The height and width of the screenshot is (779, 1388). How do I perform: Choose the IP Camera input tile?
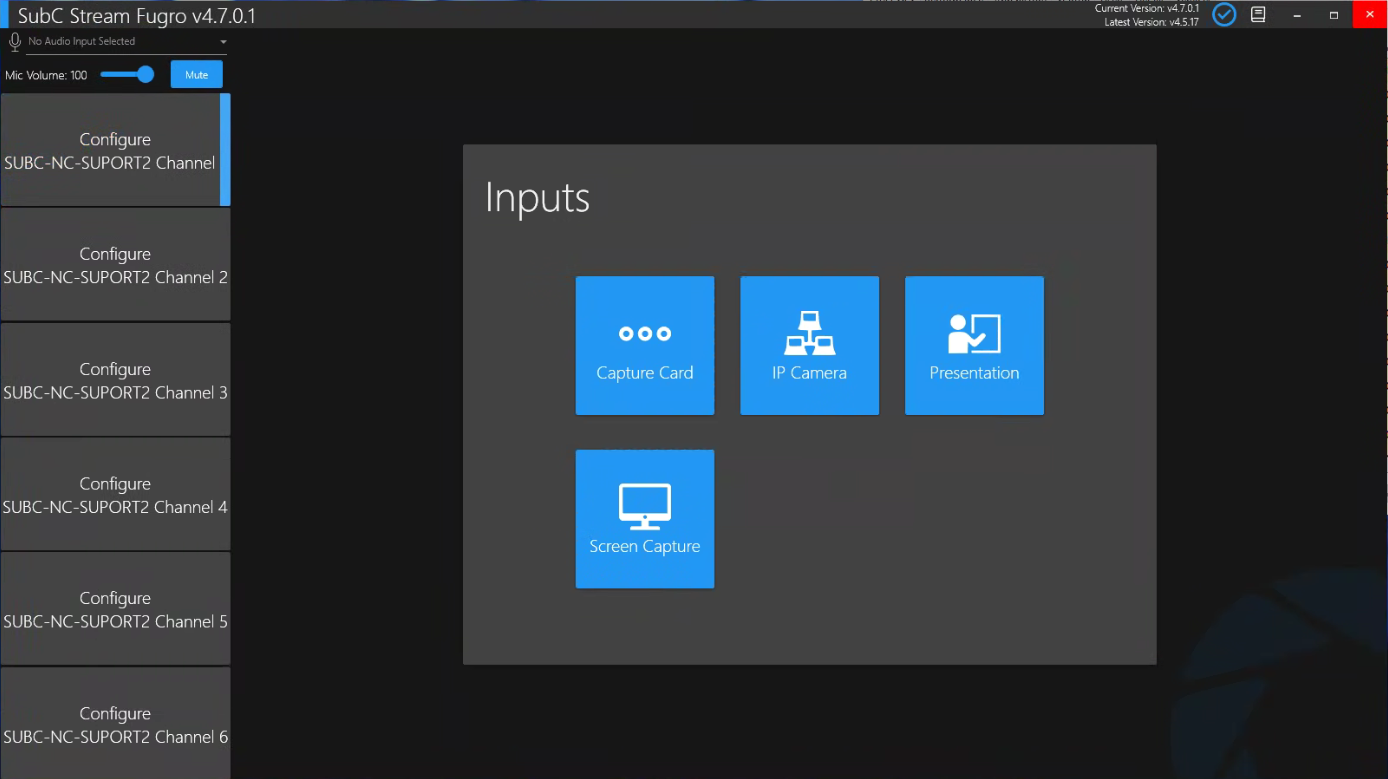click(809, 345)
